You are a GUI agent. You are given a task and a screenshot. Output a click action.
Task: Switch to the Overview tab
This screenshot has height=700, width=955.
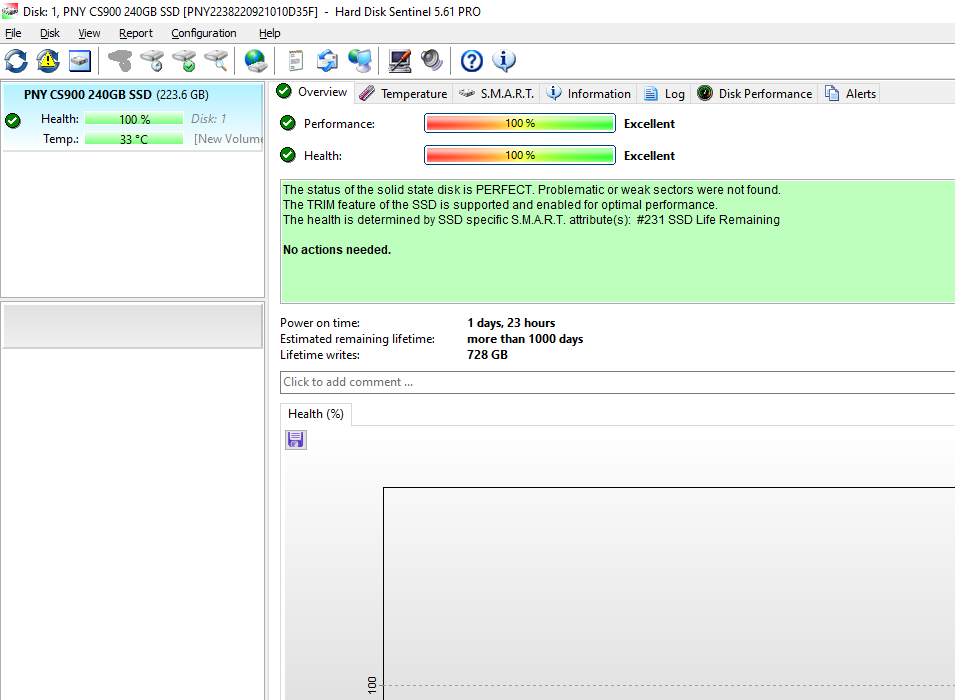coord(312,92)
